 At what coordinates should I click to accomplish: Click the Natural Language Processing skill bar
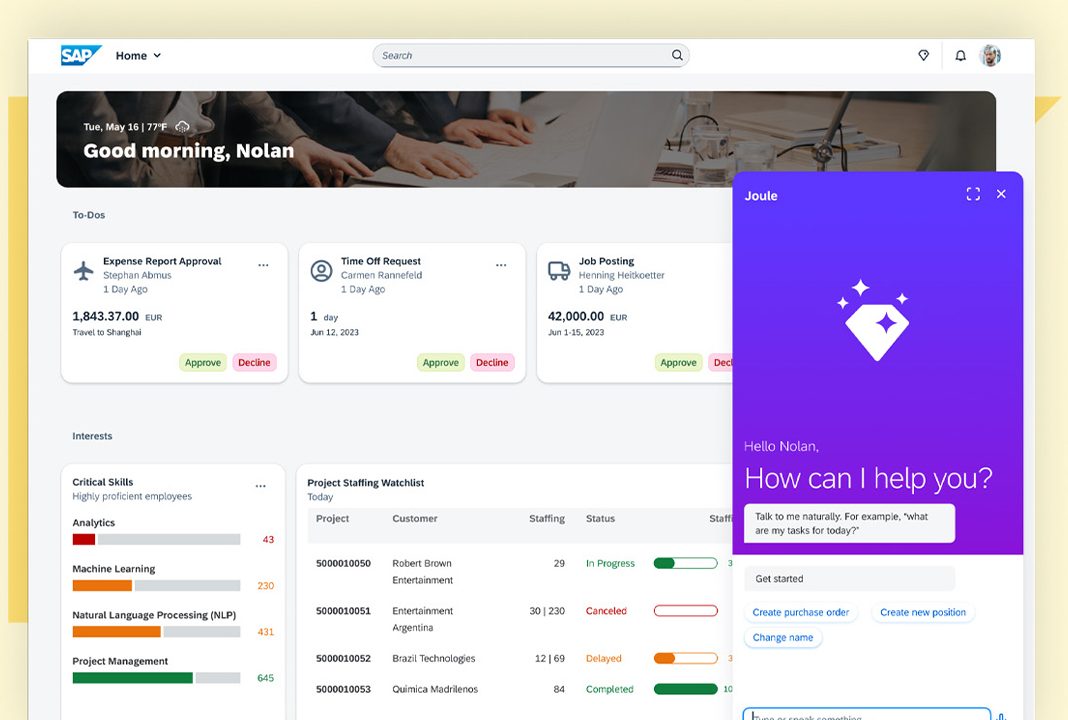[157, 632]
